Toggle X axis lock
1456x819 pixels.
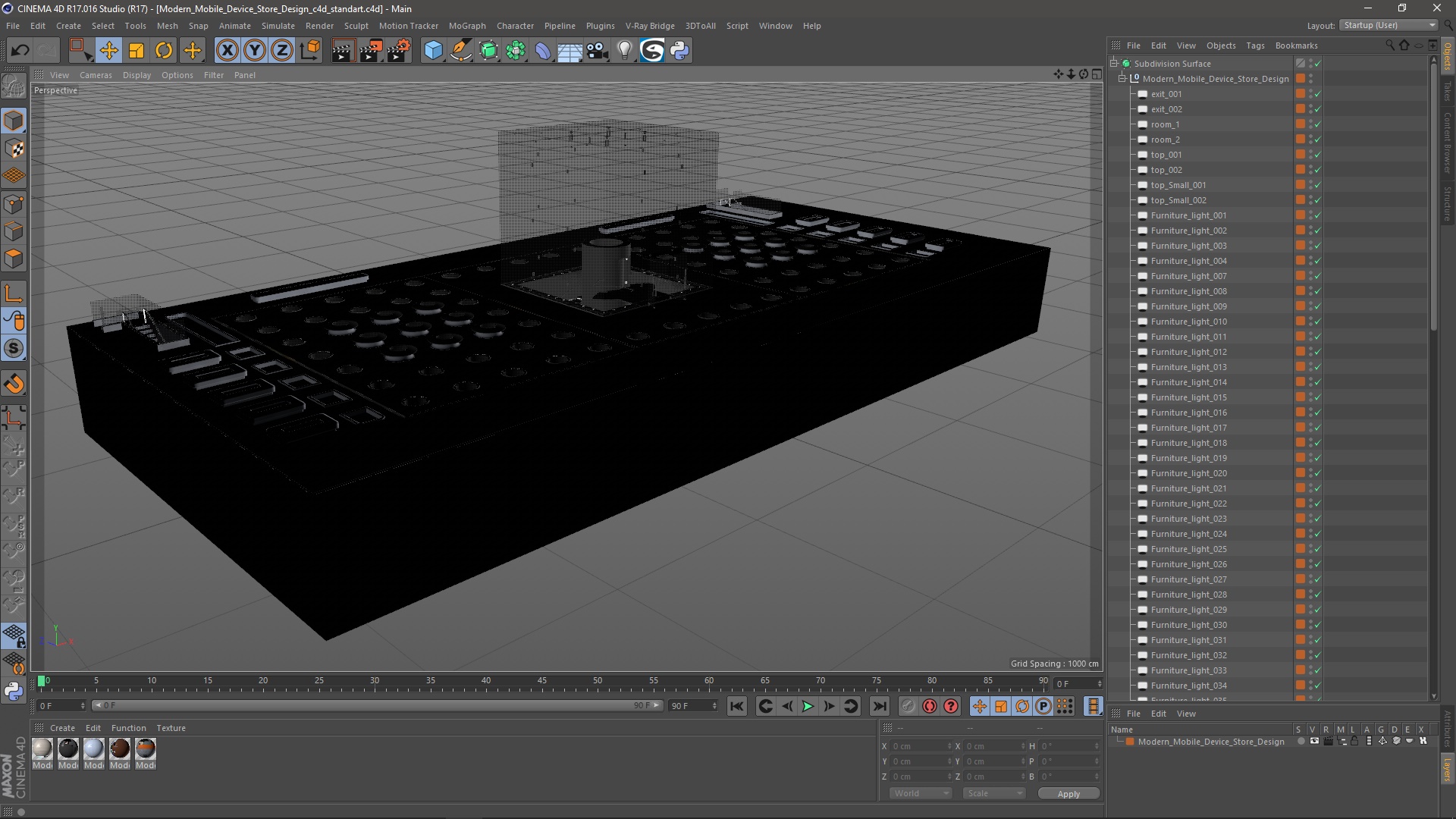pyautogui.click(x=227, y=51)
